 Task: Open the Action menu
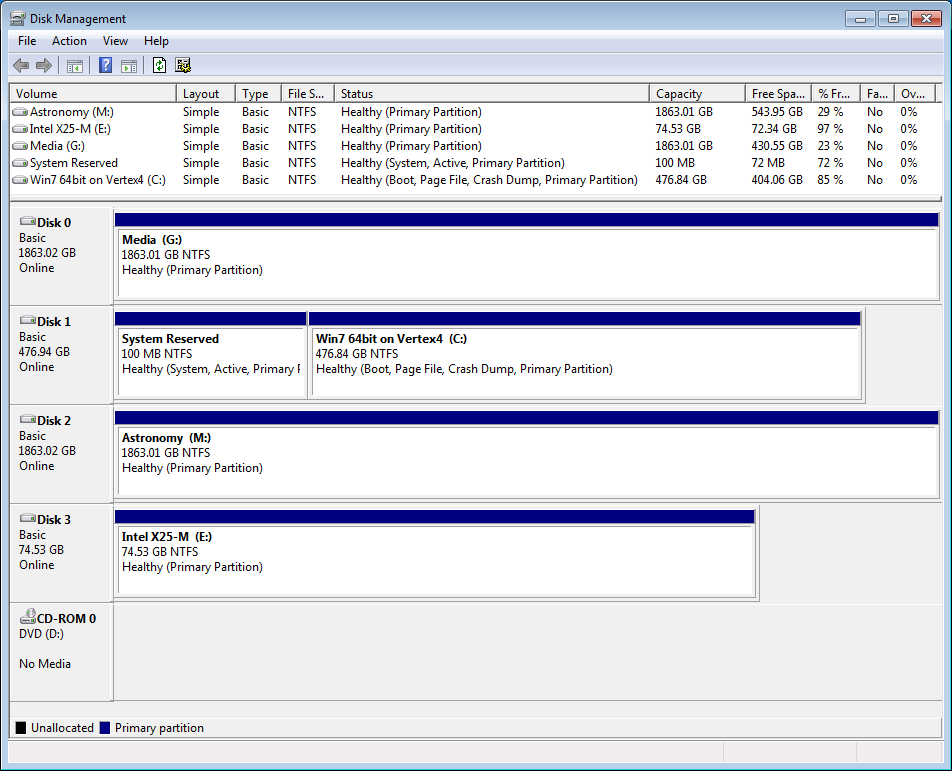pos(69,41)
